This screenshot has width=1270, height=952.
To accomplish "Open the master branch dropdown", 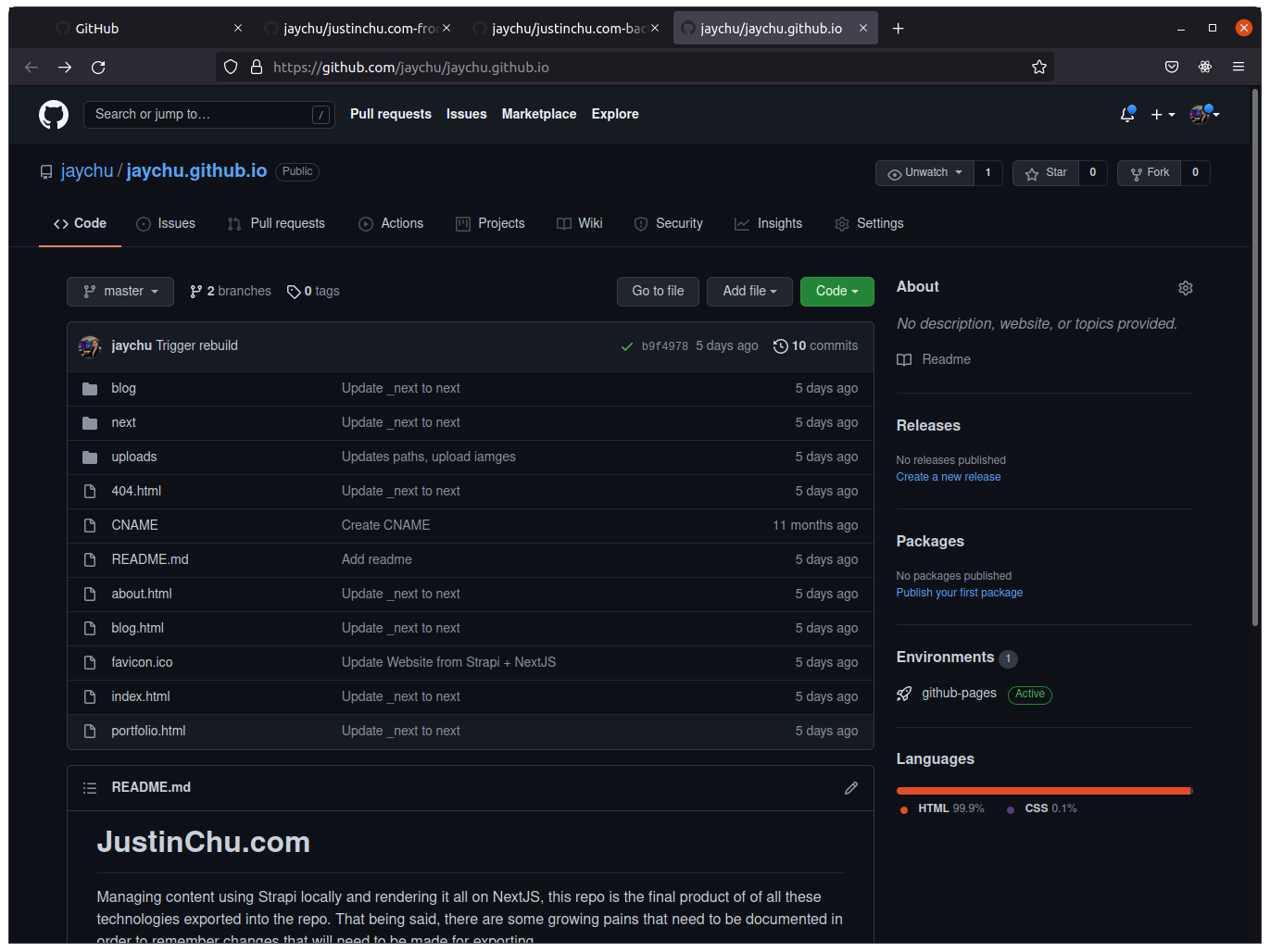I will coord(120,292).
